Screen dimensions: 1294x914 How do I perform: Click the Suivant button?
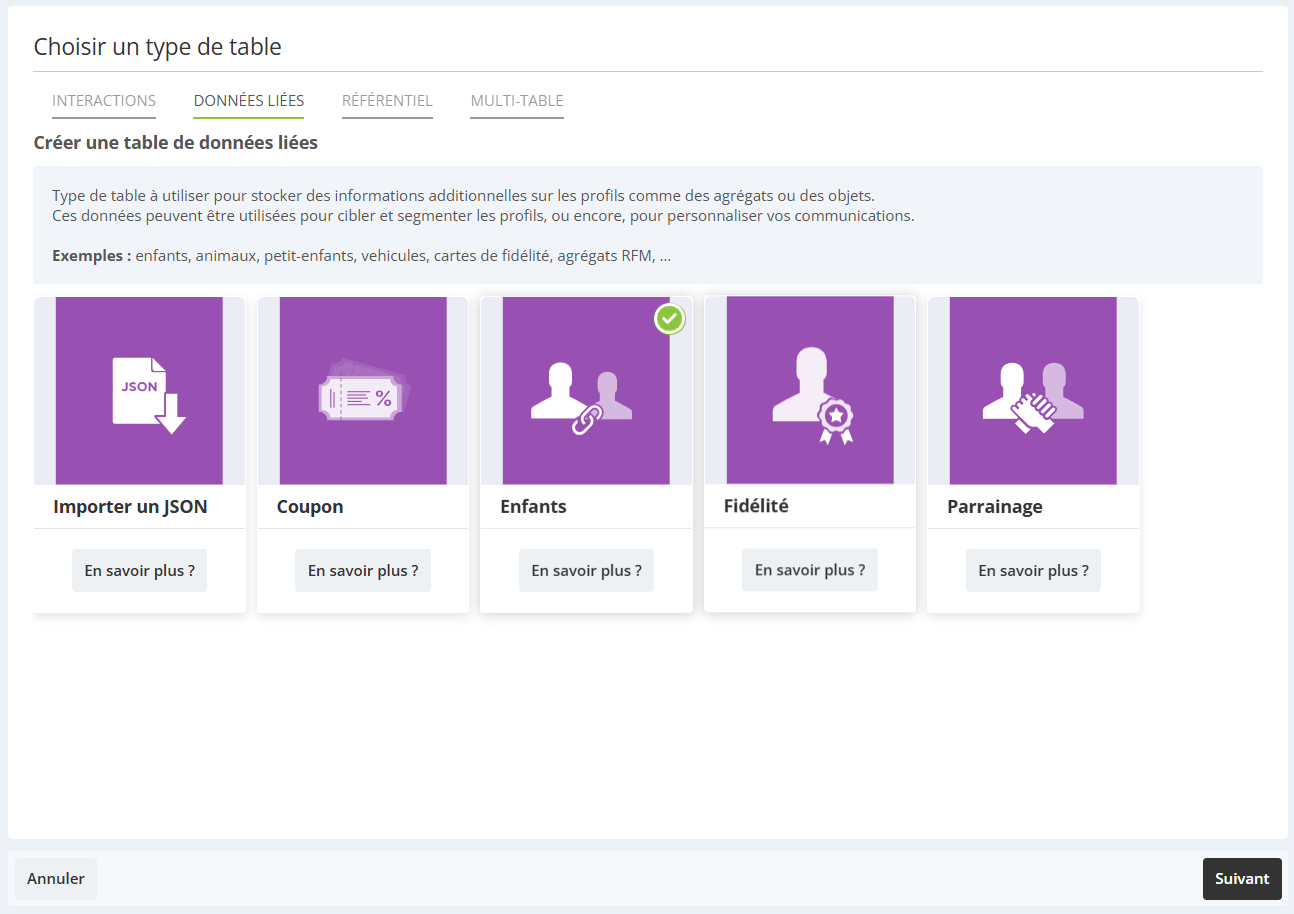[x=1242, y=879]
